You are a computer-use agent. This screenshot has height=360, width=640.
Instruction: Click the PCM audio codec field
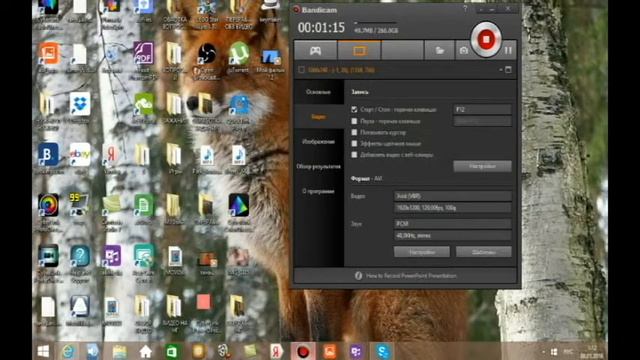click(453, 224)
